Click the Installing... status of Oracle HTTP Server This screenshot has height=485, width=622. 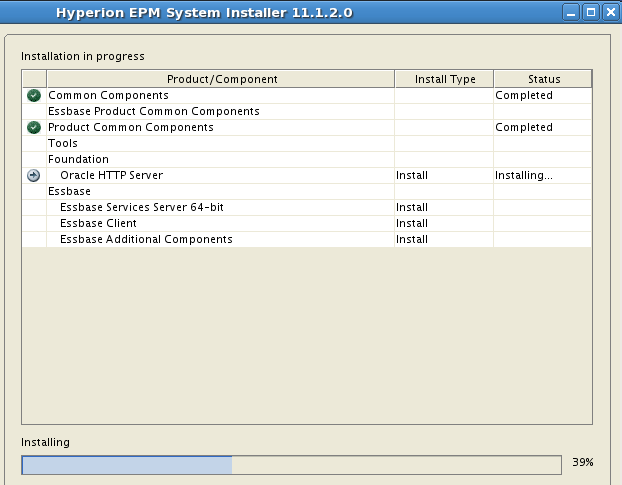[524, 175]
